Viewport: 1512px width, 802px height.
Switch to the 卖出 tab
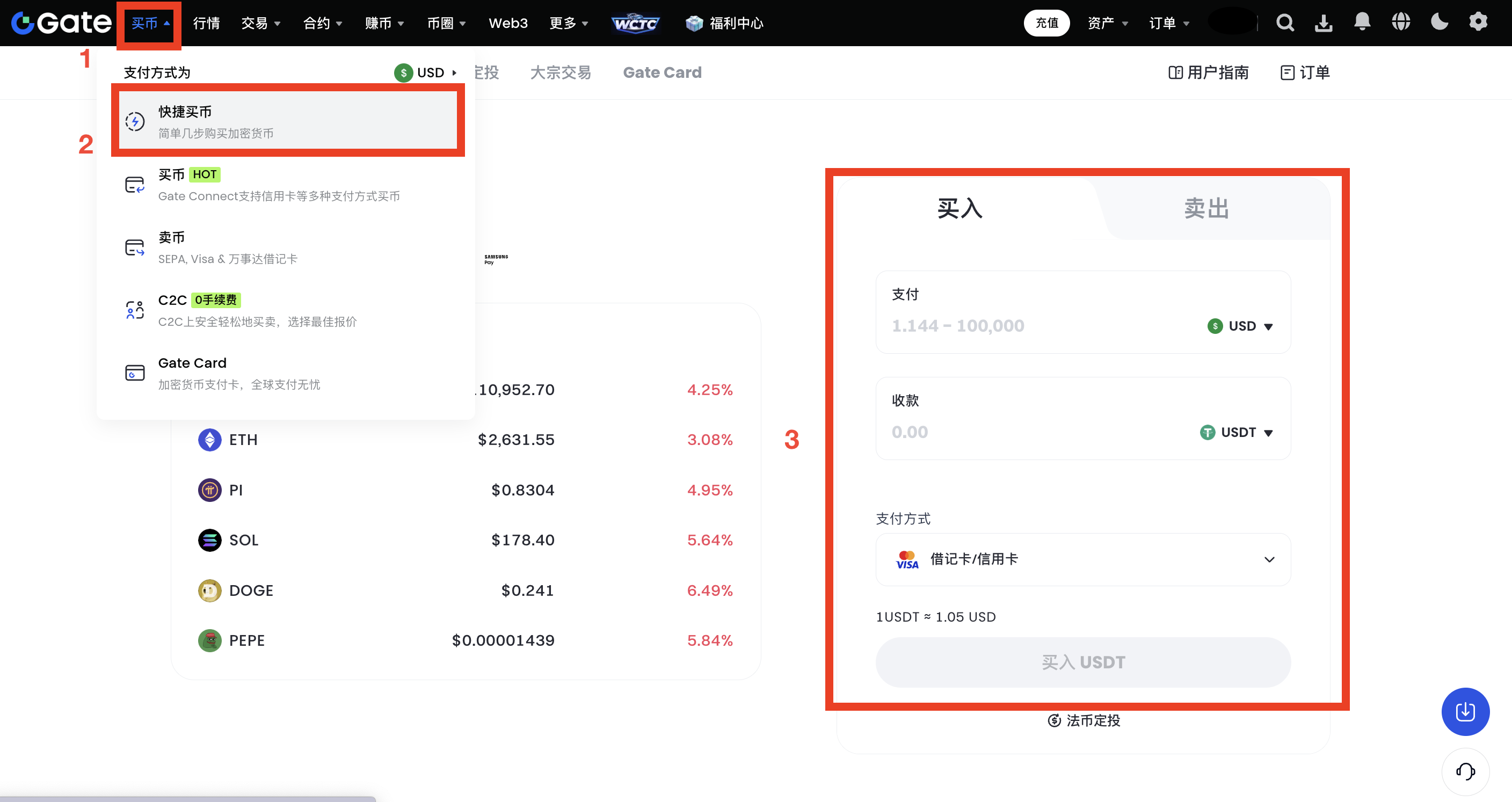(1206, 208)
